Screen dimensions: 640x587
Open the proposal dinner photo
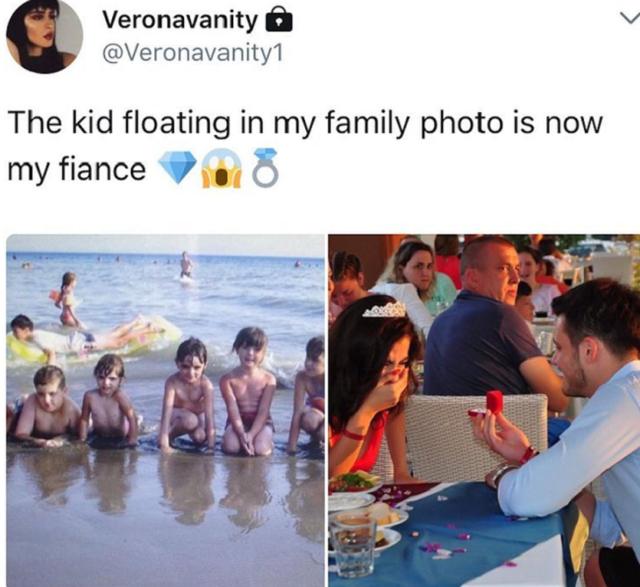click(484, 410)
